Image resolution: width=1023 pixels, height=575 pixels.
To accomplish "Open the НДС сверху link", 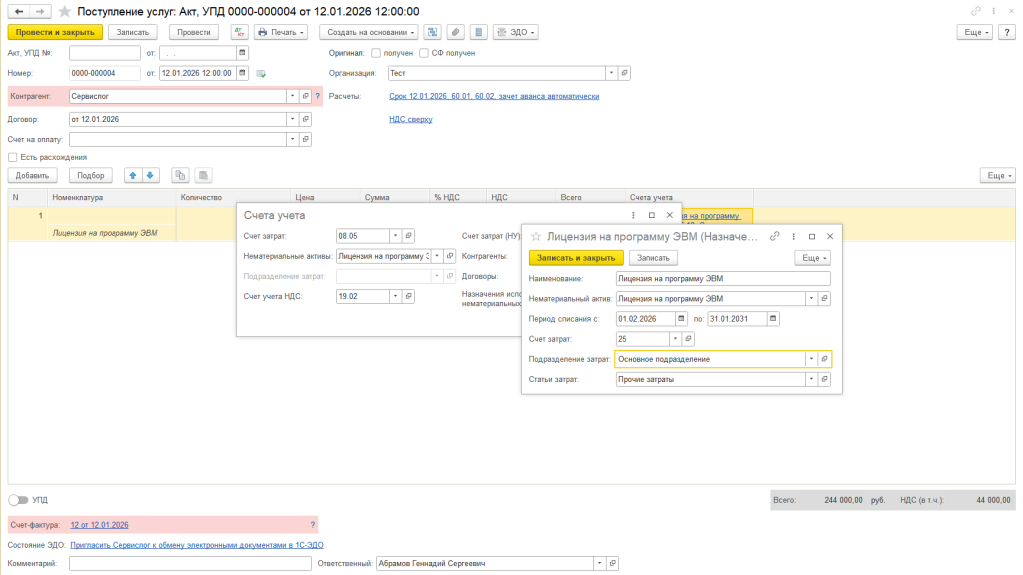I will 411,119.
